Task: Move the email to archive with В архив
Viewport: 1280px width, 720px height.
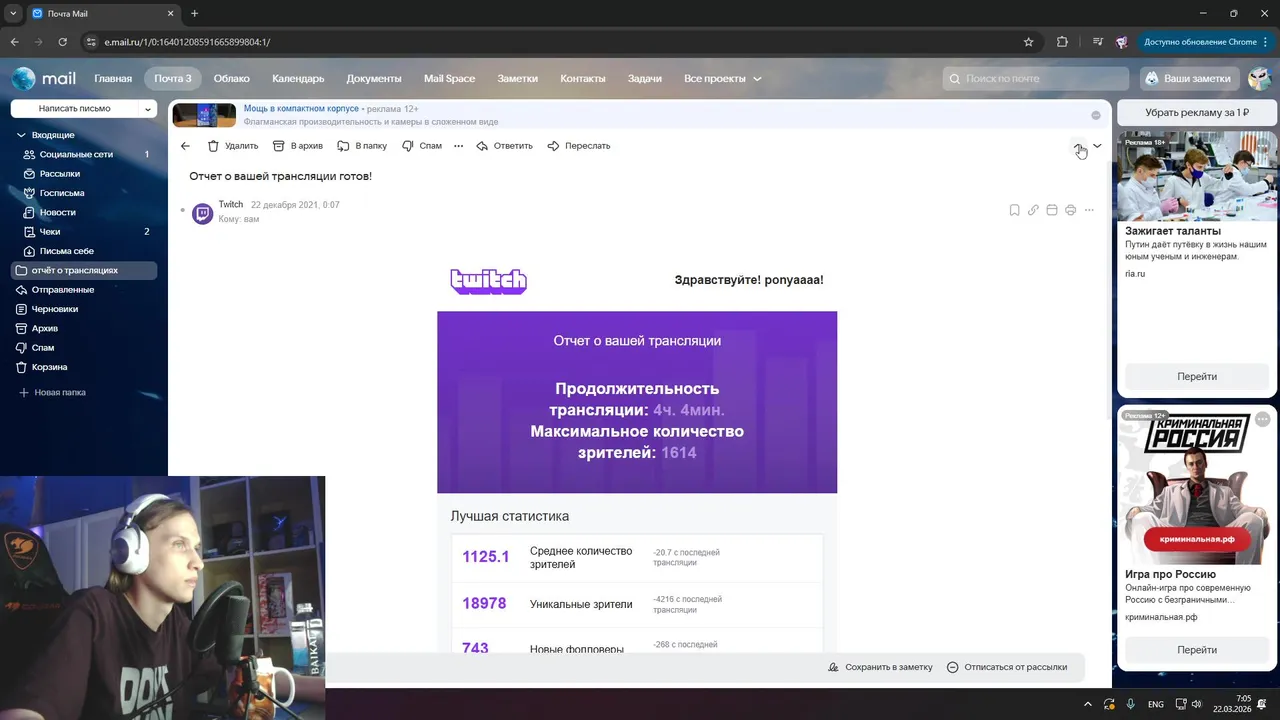Action: point(298,146)
